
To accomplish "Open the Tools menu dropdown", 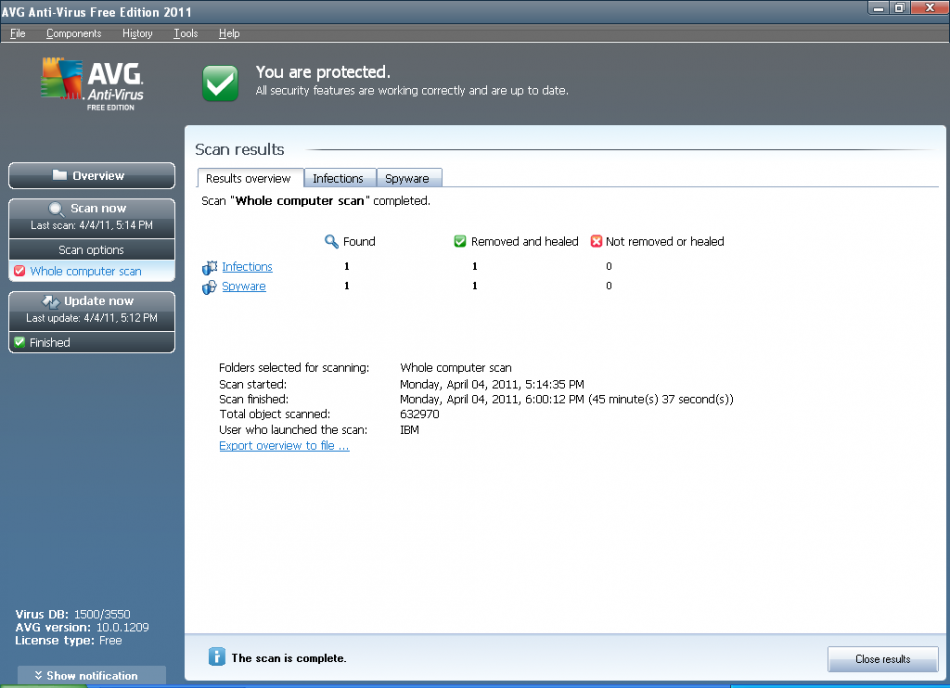I will (185, 33).
